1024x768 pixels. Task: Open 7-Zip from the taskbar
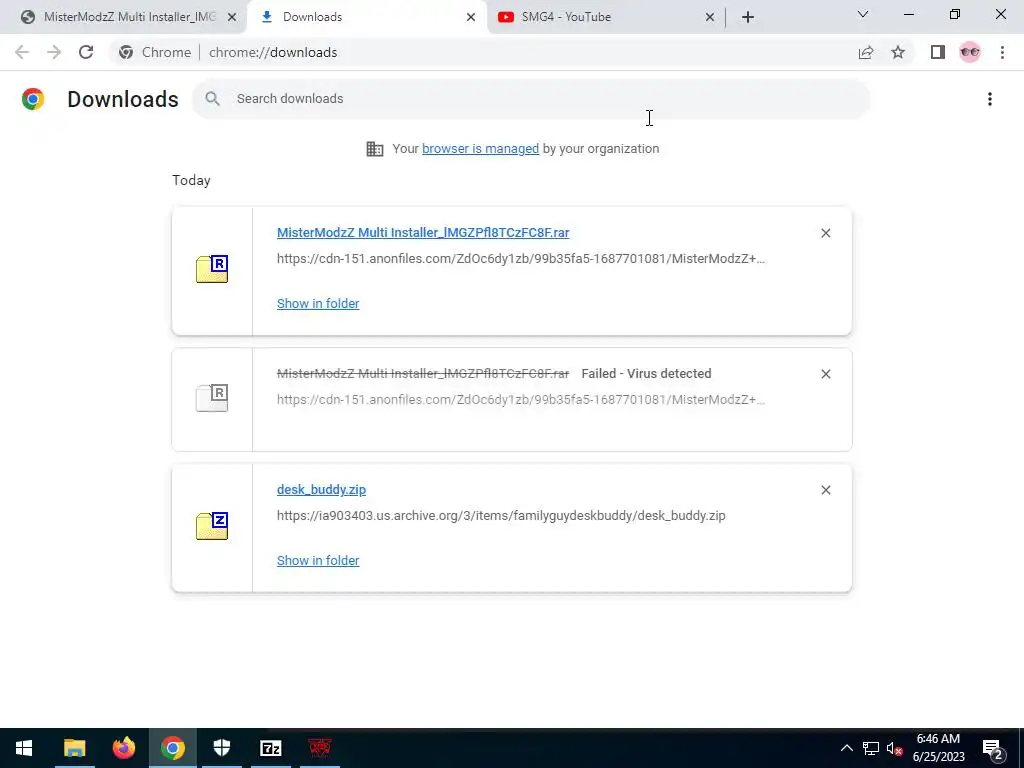[x=271, y=748]
